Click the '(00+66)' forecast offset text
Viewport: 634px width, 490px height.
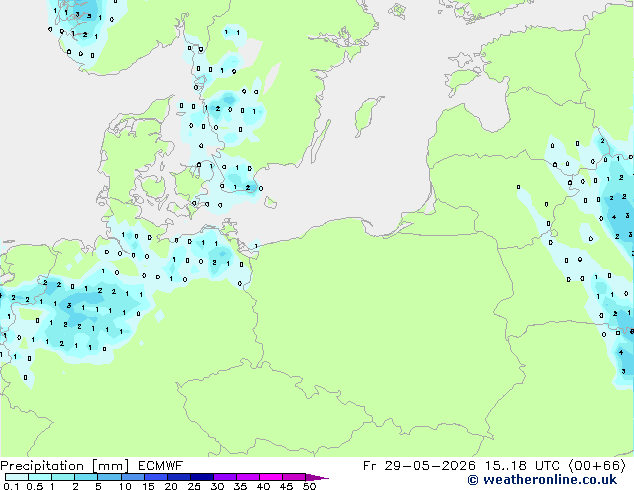(598, 466)
